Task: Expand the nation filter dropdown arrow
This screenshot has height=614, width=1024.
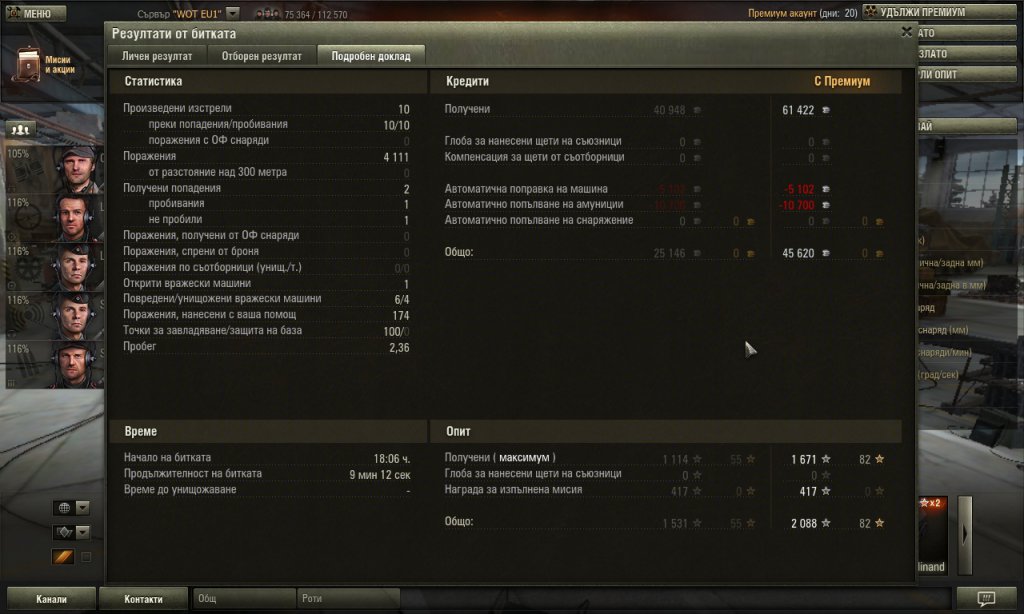Action: 82,508
